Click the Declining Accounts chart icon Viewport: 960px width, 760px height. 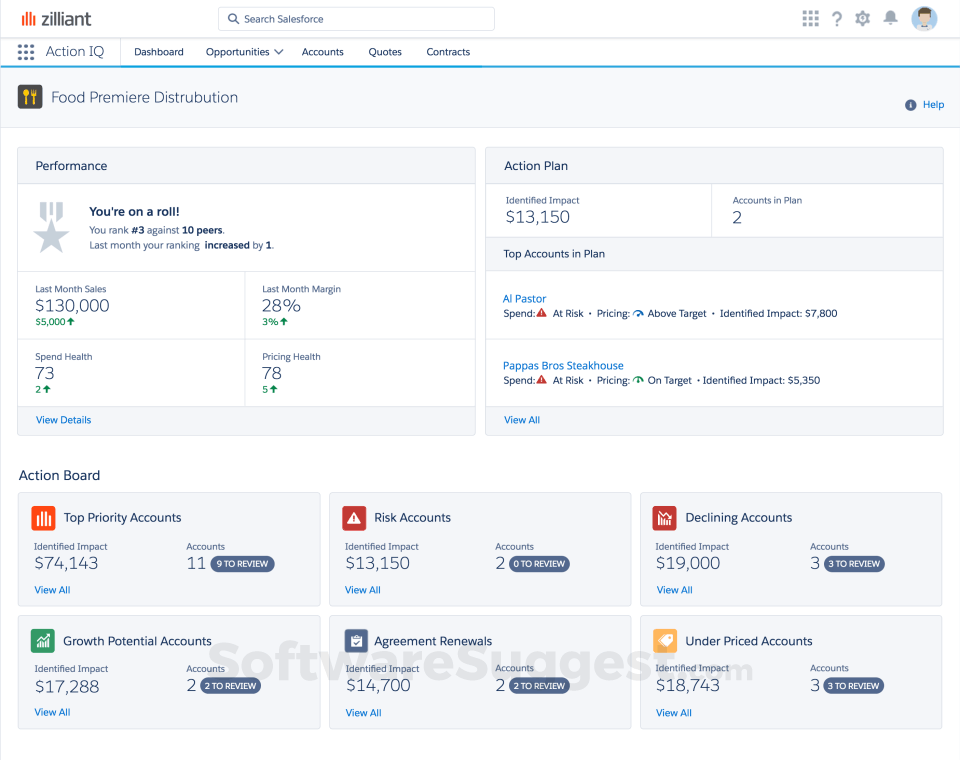click(664, 518)
